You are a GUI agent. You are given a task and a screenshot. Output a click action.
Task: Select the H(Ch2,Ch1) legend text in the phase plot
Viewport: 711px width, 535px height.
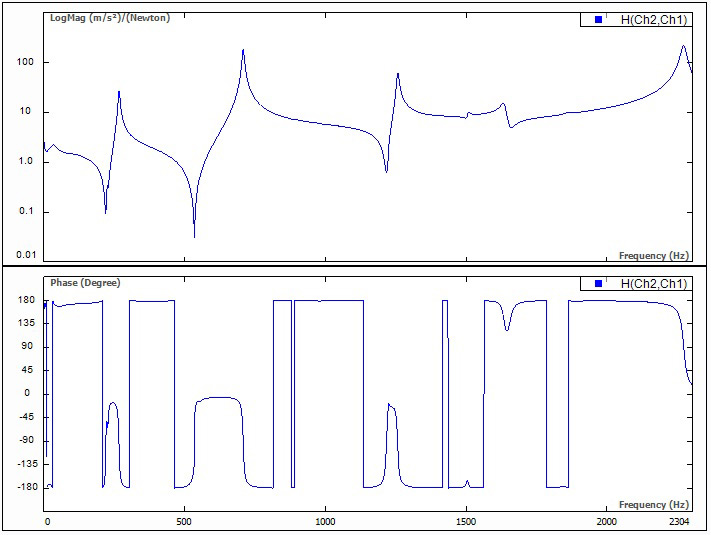tap(654, 284)
